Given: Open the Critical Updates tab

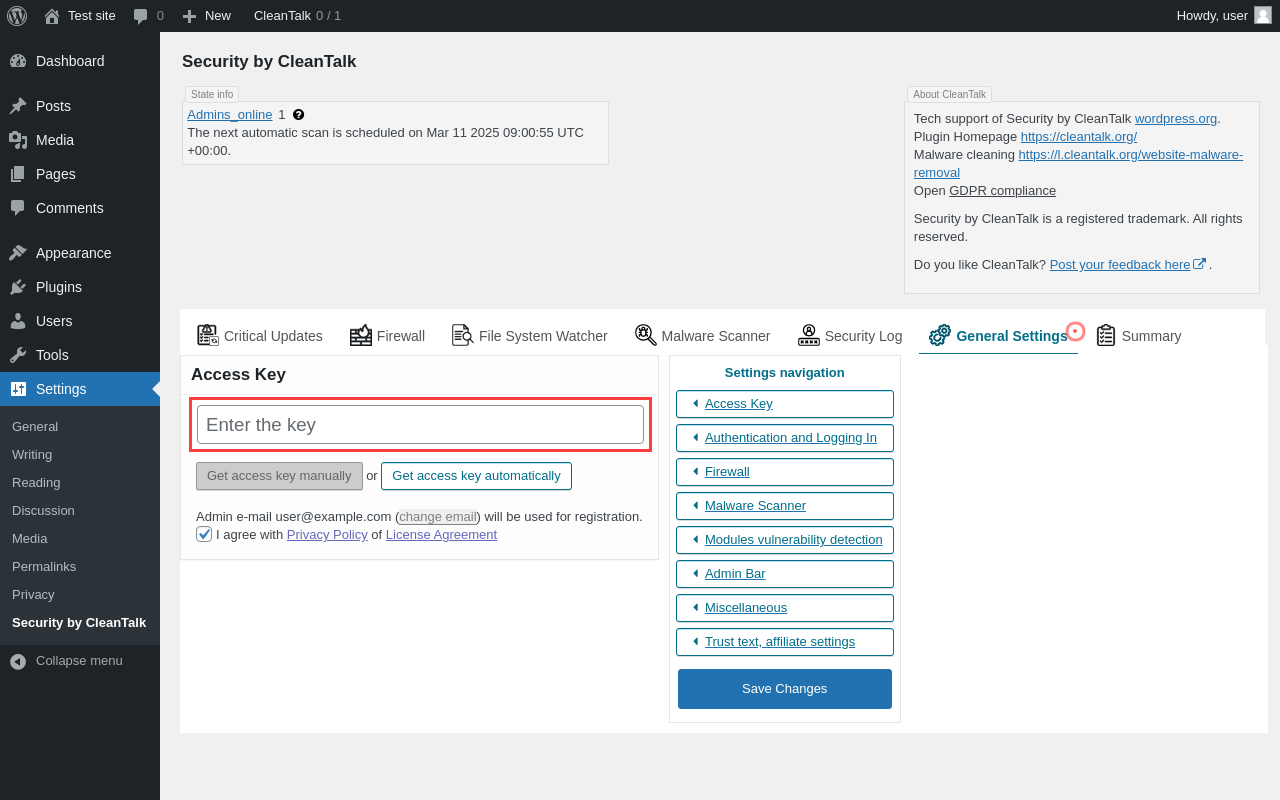Looking at the screenshot, I should pyautogui.click(x=260, y=336).
